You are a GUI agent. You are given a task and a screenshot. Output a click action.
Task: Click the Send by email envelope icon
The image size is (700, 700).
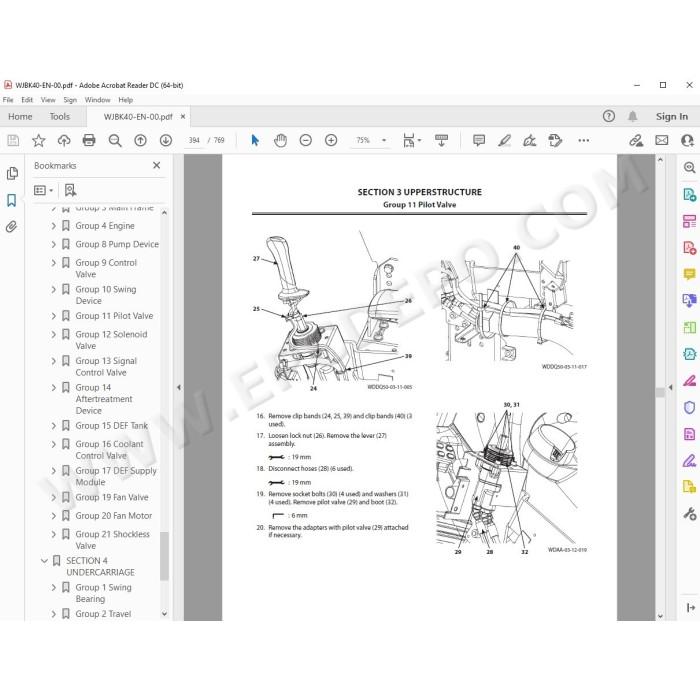pyautogui.click(x=662, y=141)
